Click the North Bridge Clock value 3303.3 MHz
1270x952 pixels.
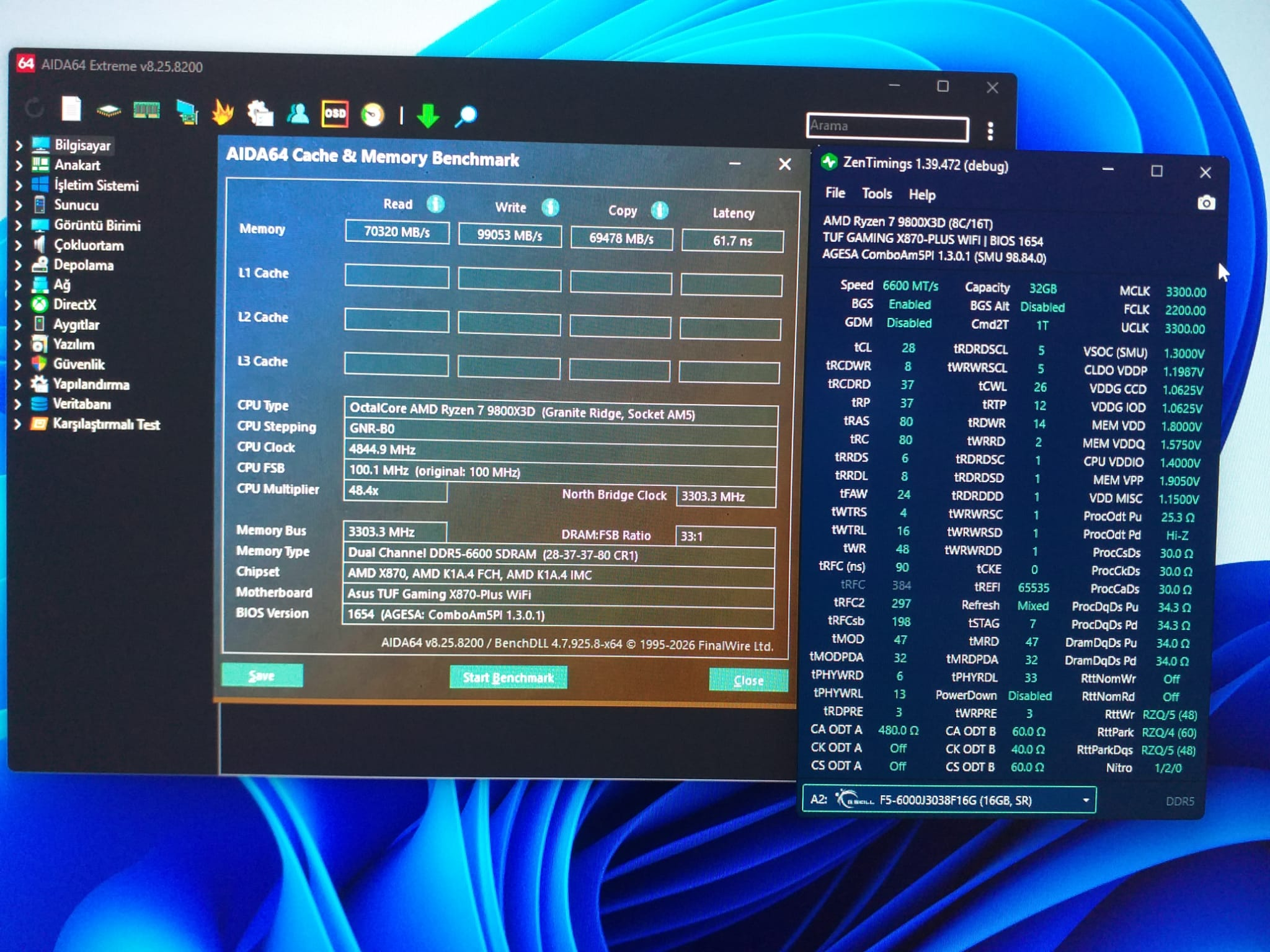(x=726, y=496)
